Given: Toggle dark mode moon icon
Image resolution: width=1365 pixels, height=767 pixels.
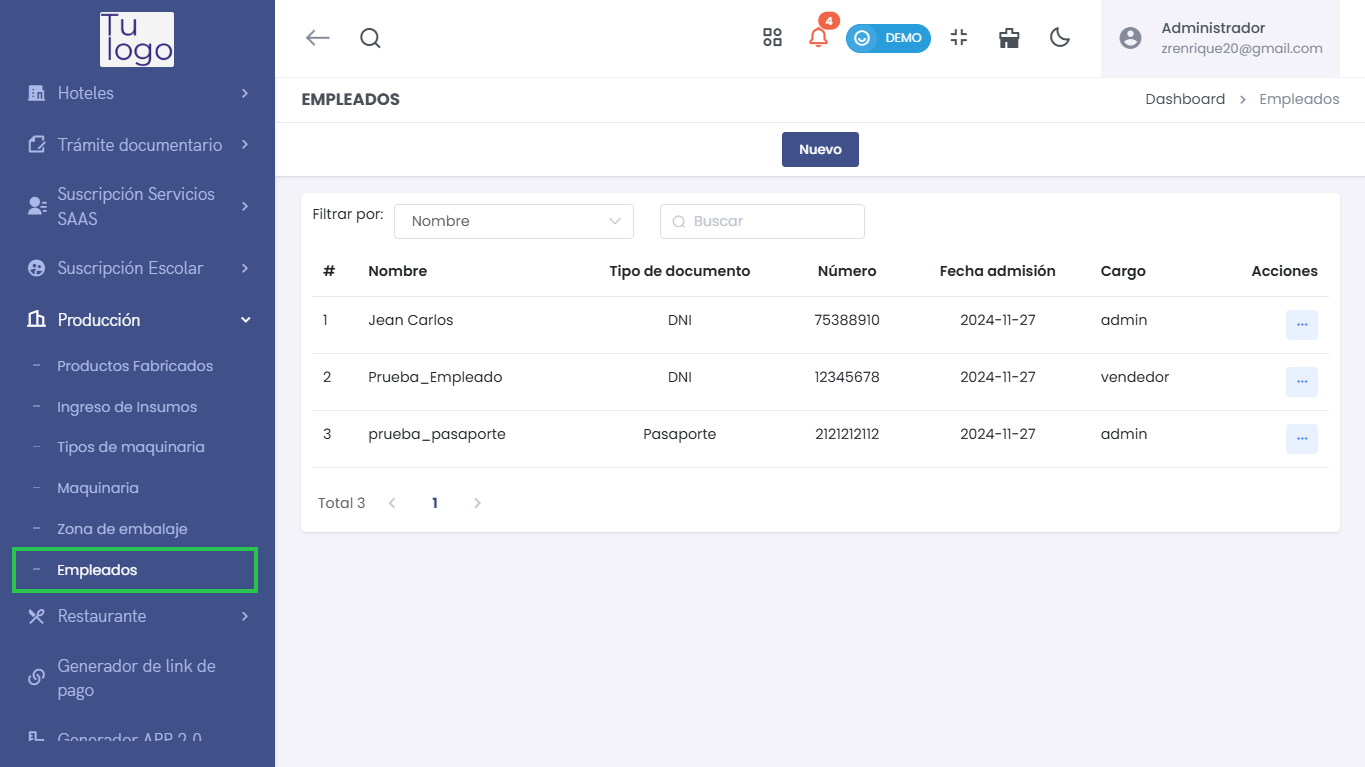Looking at the screenshot, I should coord(1060,38).
